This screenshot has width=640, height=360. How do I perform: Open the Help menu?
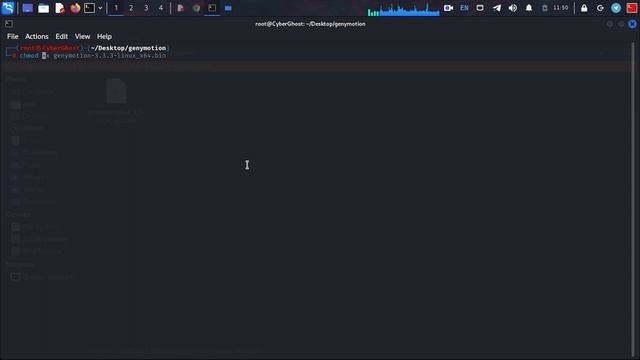(x=104, y=36)
